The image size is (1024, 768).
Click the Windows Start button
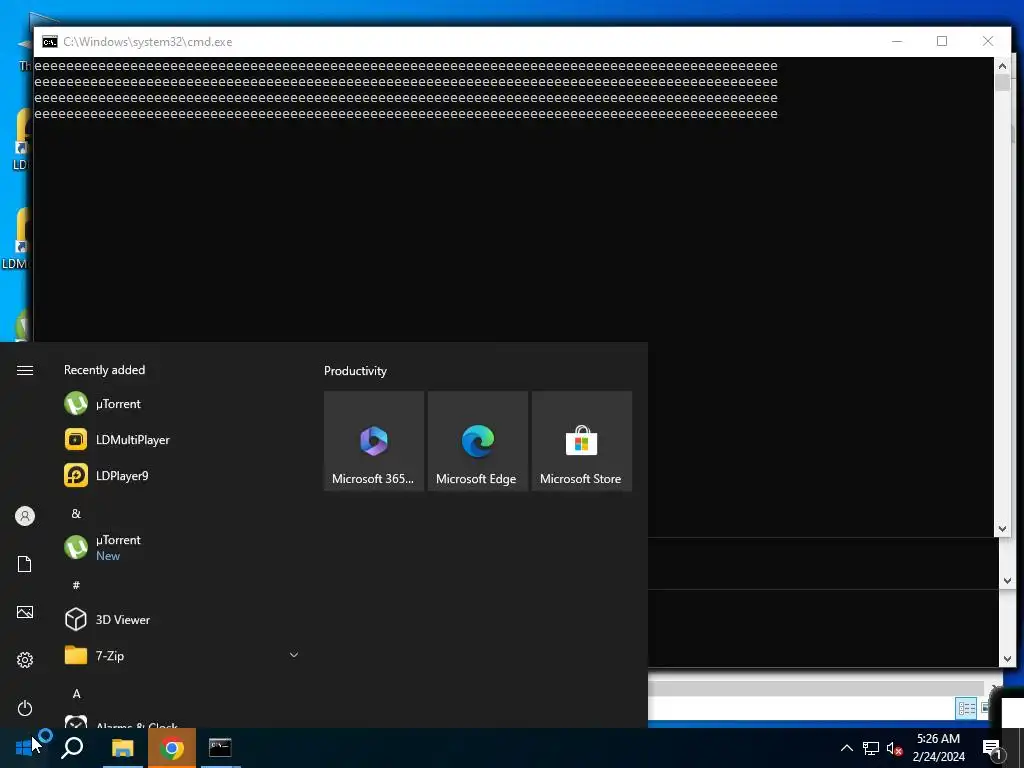pyautogui.click(x=24, y=747)
